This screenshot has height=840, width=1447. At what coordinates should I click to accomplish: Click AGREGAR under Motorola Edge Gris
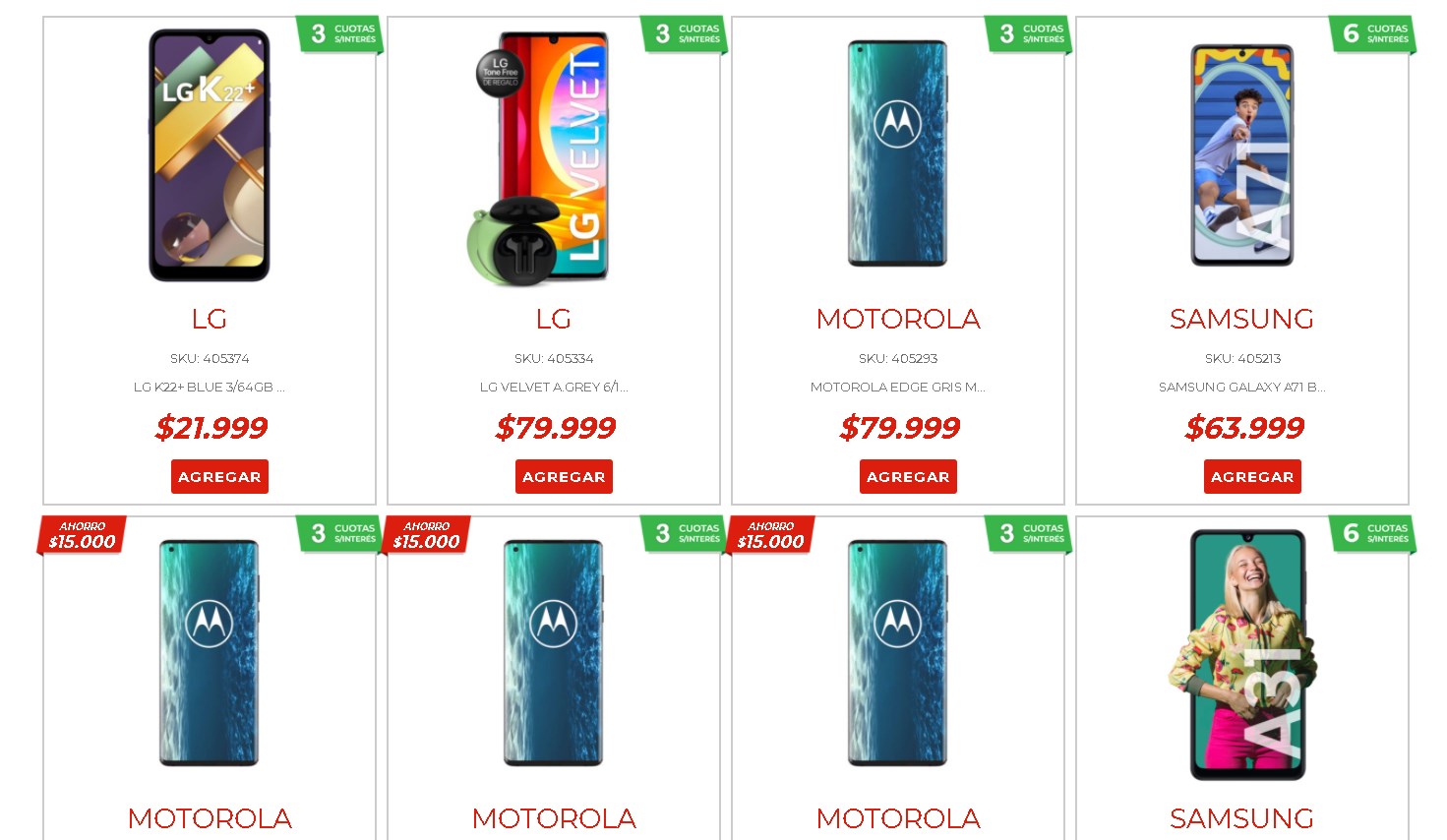coord(908,476)
